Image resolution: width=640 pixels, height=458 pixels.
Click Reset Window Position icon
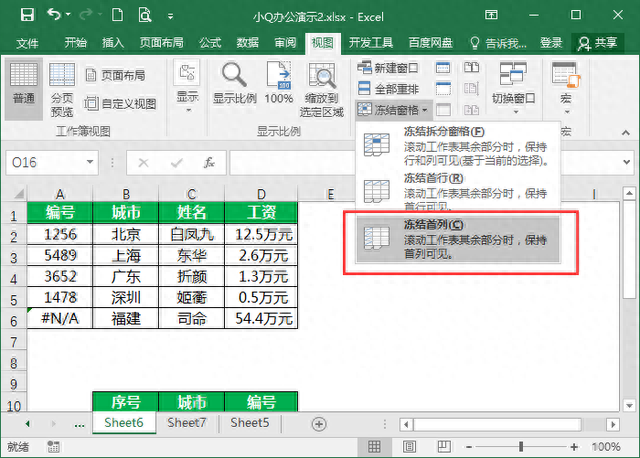pyautogui.click(x=471, y=109)
